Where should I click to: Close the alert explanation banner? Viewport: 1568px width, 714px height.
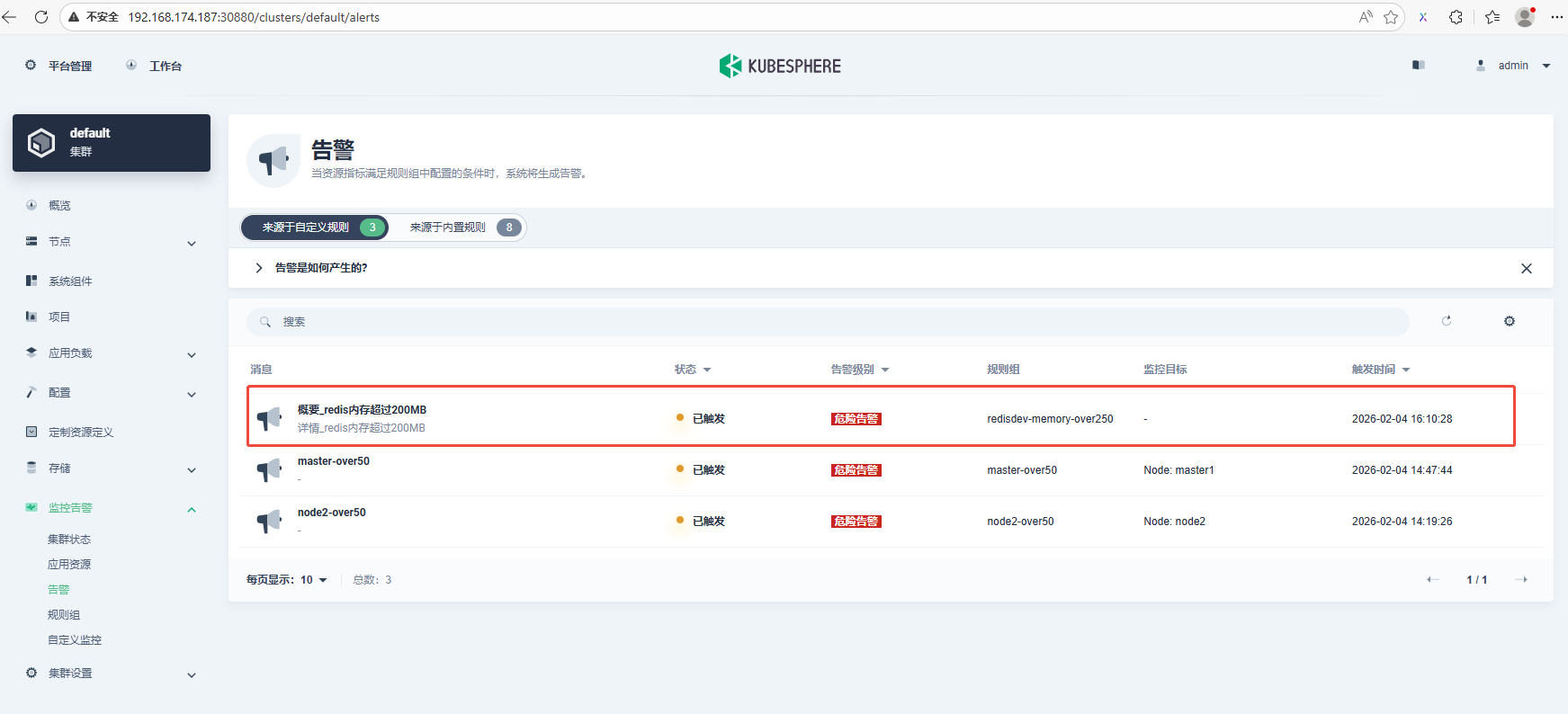coord(1526,269)
